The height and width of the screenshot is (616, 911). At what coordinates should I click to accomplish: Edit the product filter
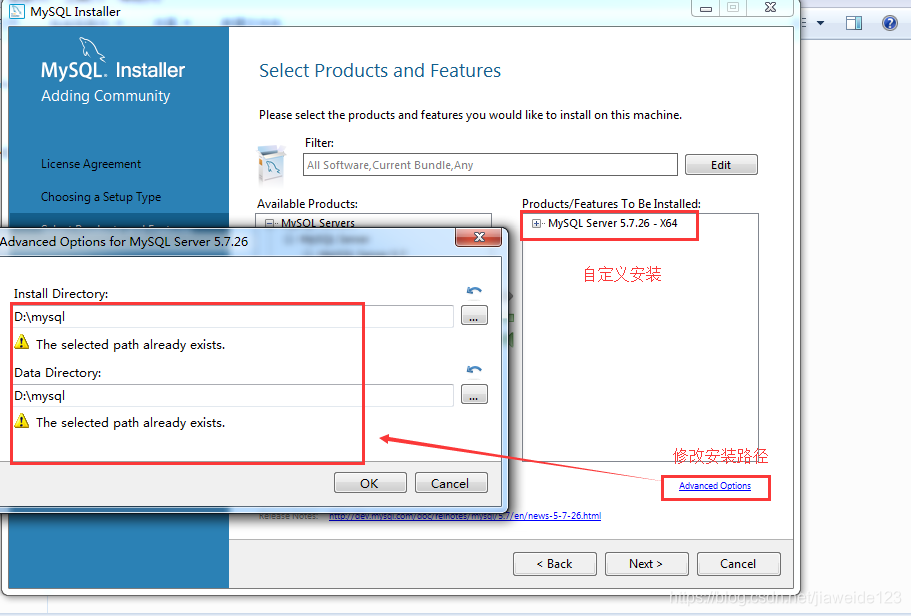721,165
